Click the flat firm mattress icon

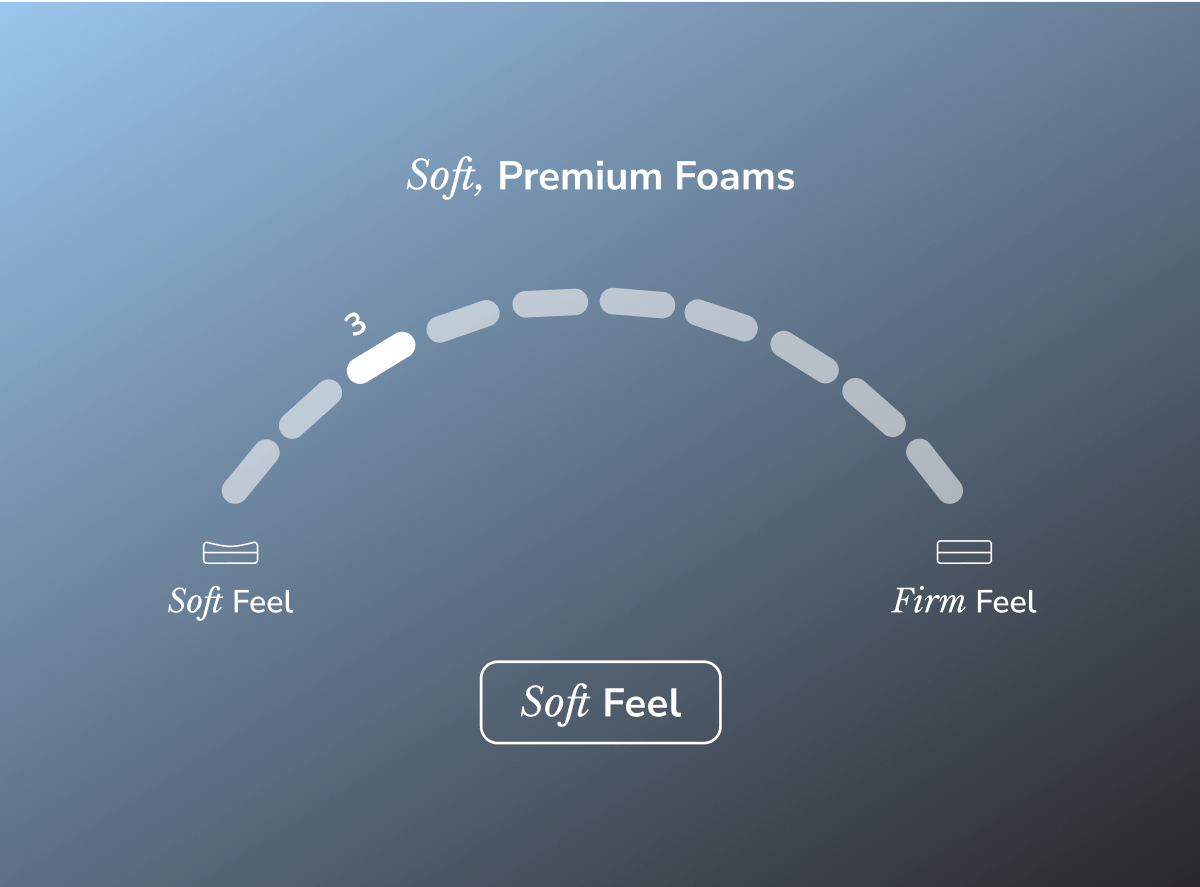(x=964, y=552)
